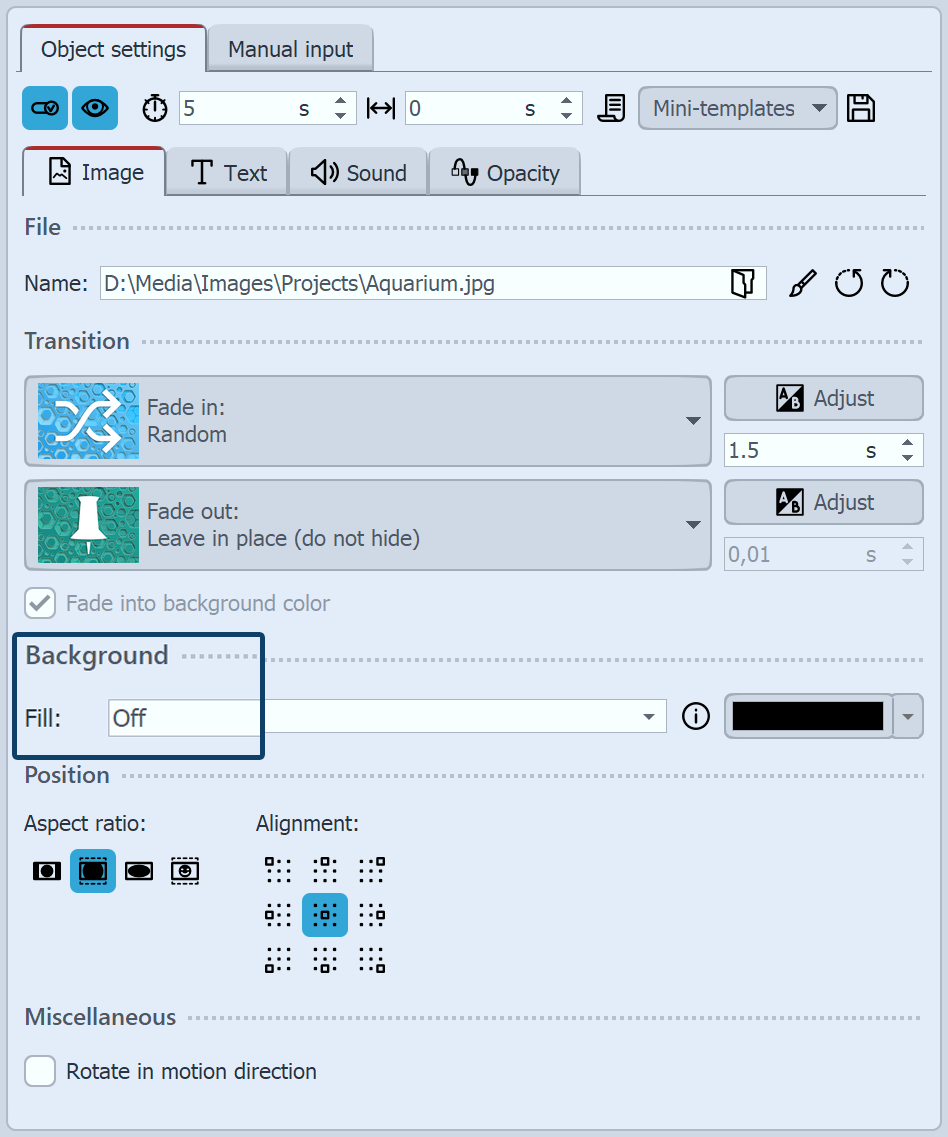Decrease fade-in time with down arrow
This screenshot has width=948, height=1137.
pos(907,458)
